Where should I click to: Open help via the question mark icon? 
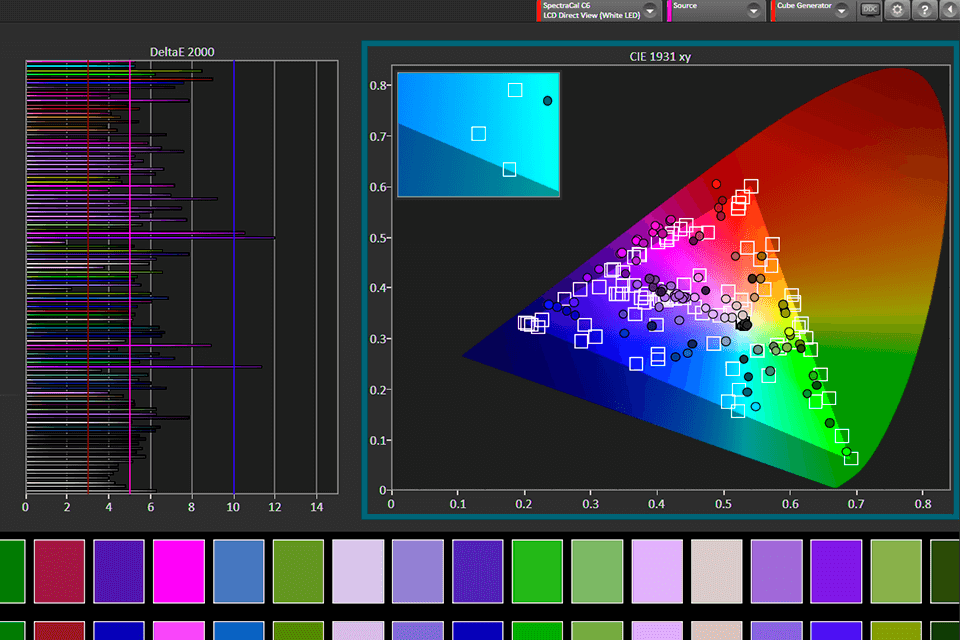[x=923, y=10]
